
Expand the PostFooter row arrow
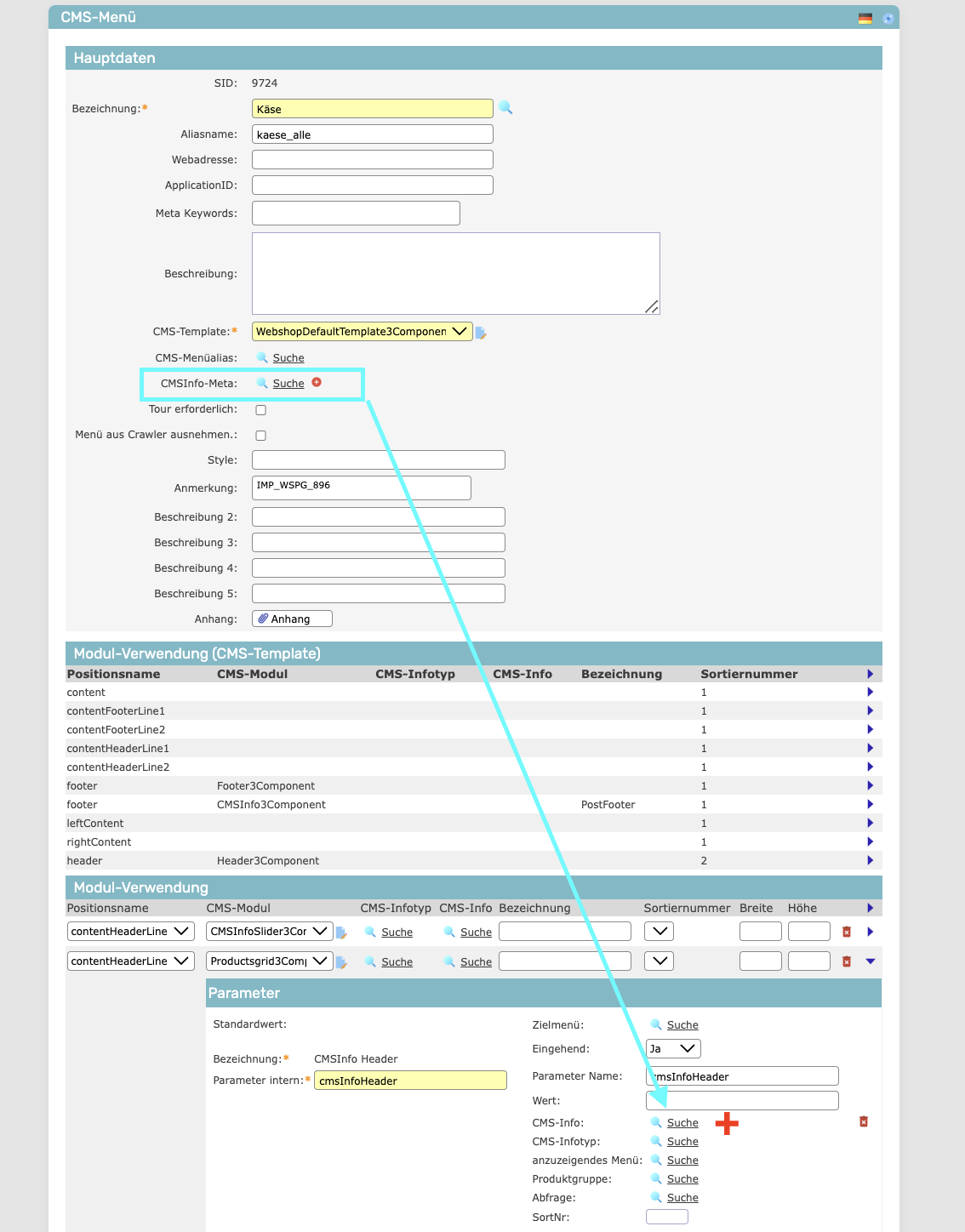coord(870,805)
